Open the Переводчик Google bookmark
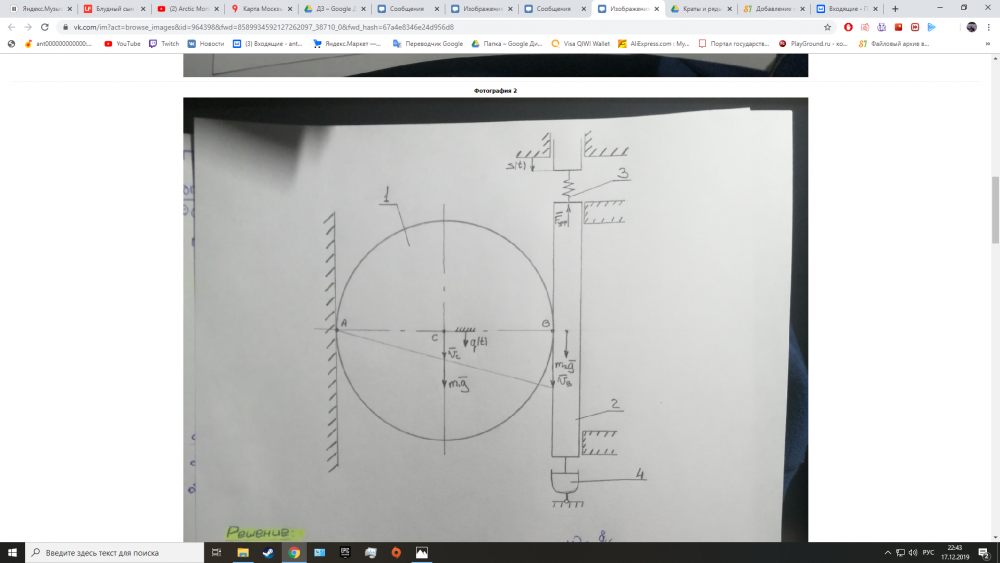Image resolution: width=1000 pixels, height=563 pixels. [428, 44]
